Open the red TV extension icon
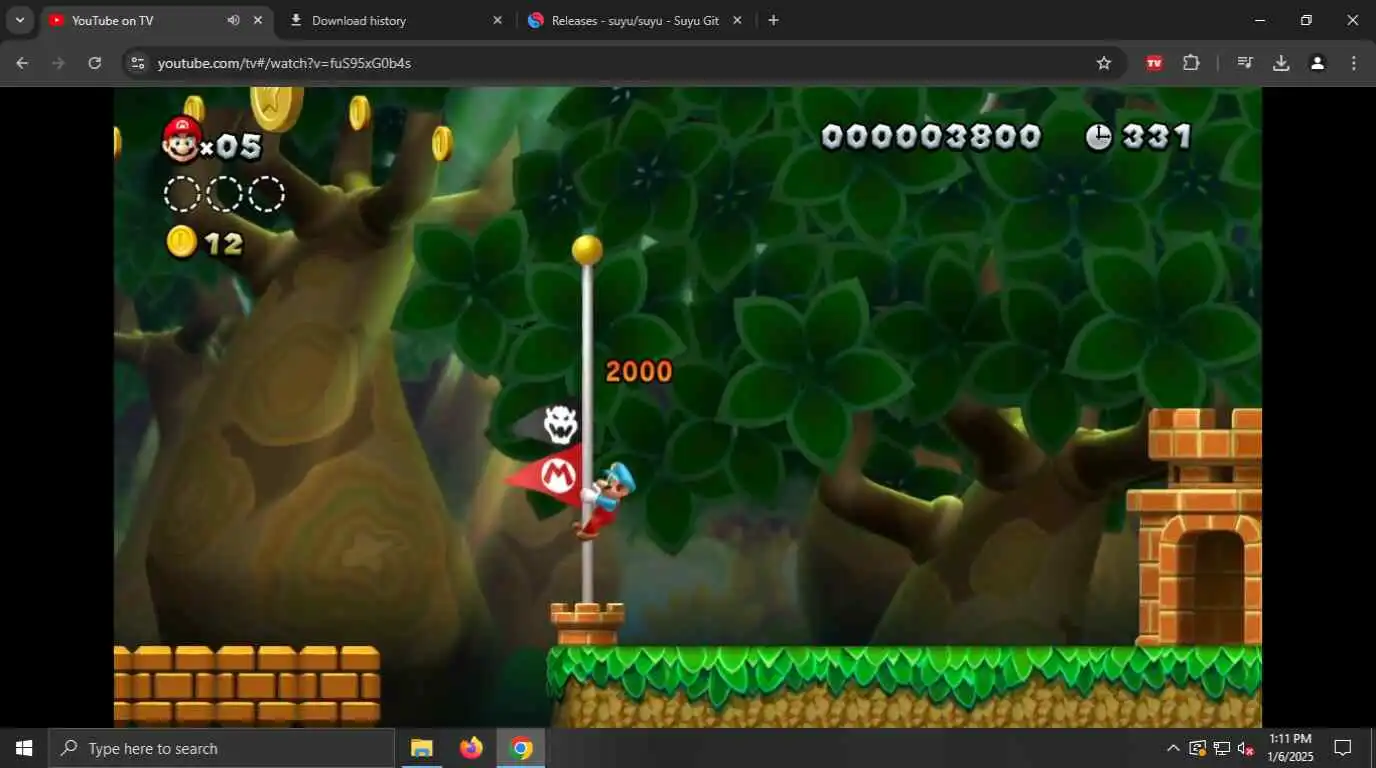 click(1154, 63)
